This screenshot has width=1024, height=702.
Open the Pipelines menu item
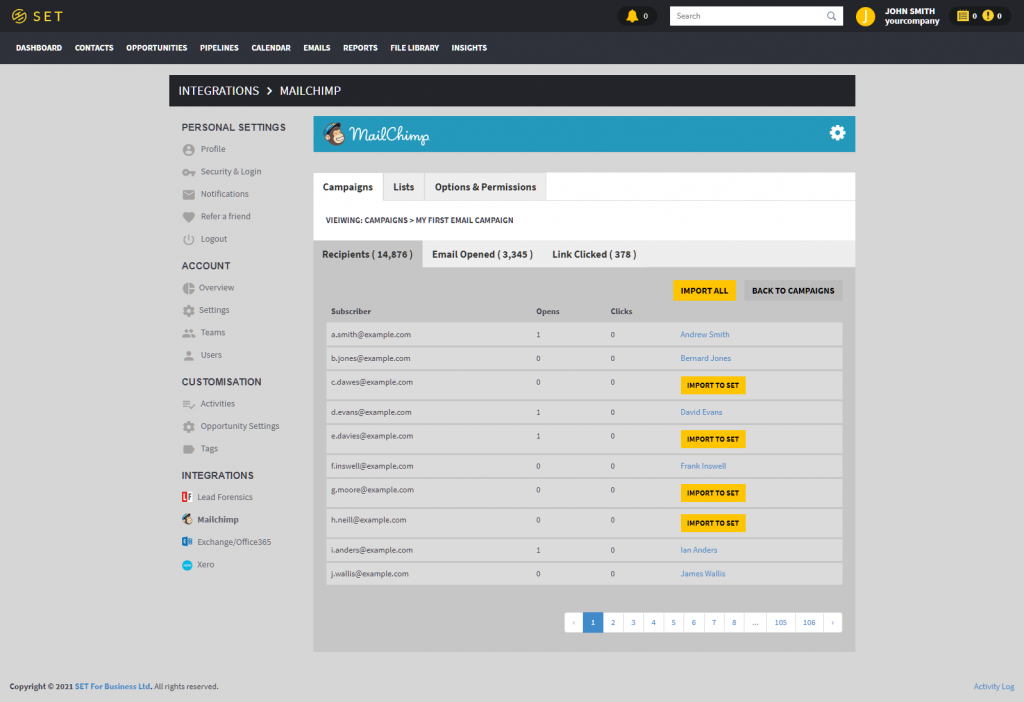click(219, 48)
